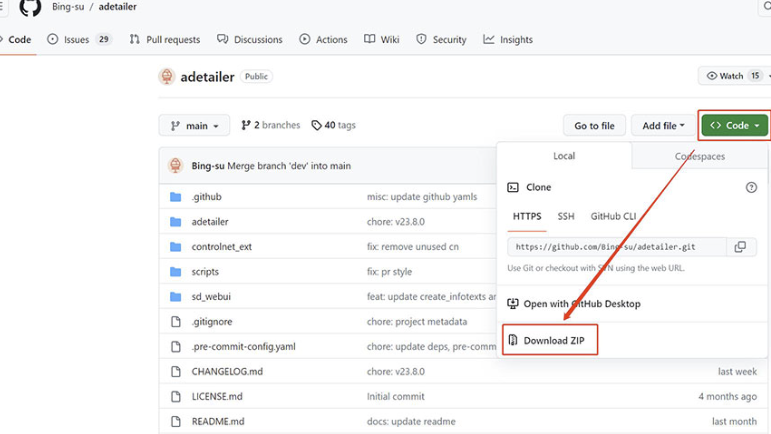Open the .gitignore file
The image size is (771, 434).
[212, 322]
